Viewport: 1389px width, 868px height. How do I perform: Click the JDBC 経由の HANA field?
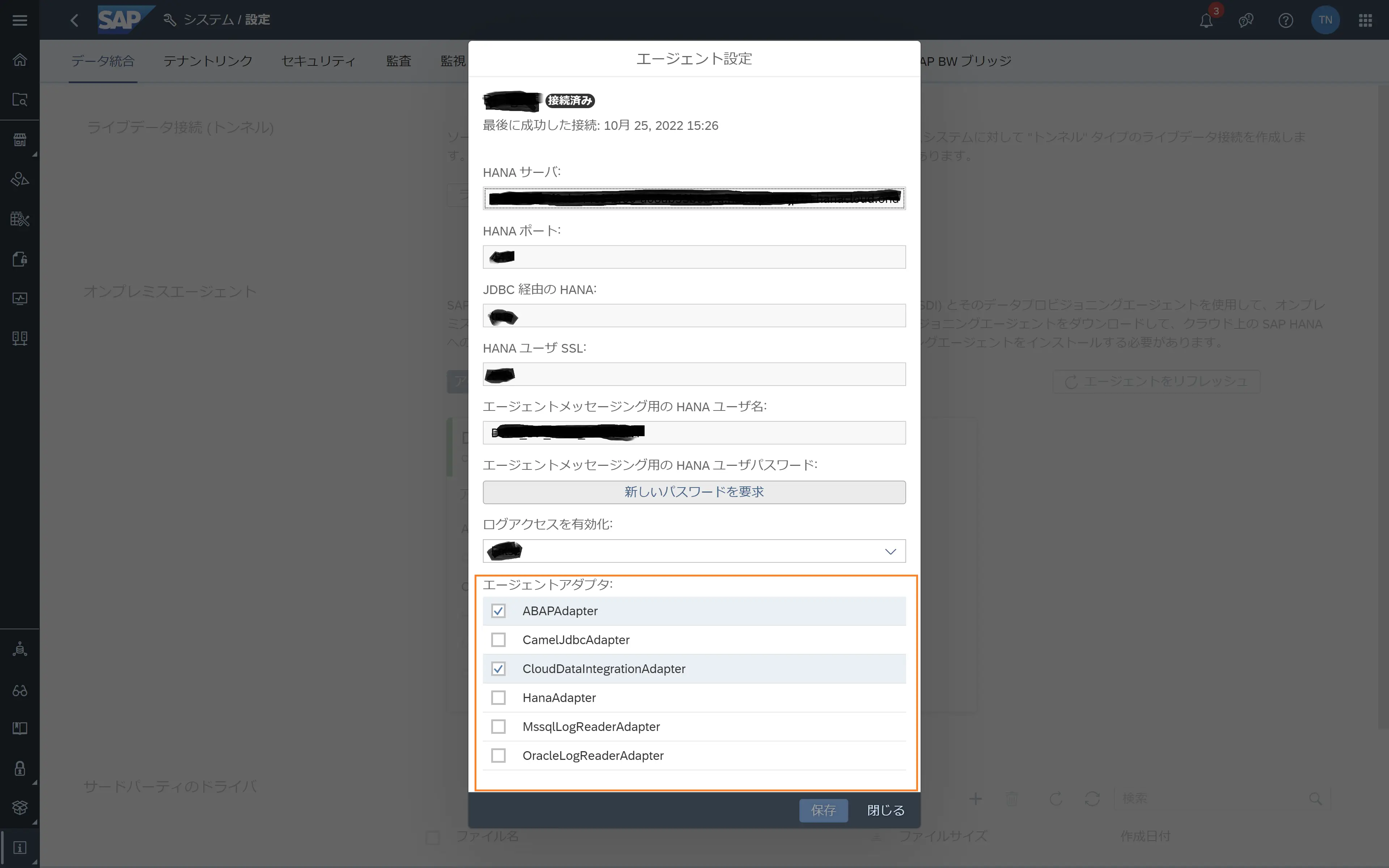point(694,316)
